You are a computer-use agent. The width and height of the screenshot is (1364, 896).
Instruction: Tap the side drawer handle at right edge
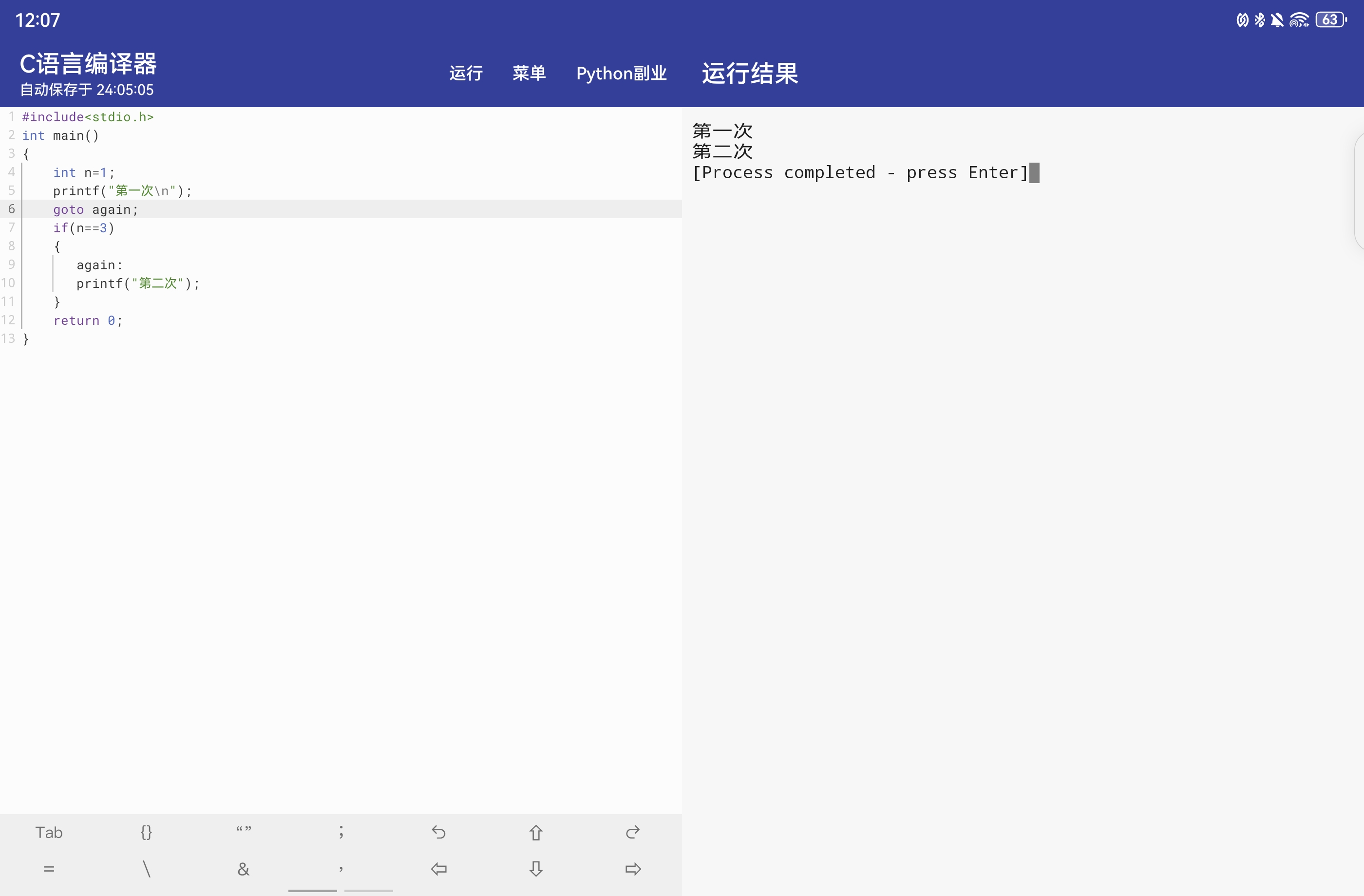pos(1359,191)
